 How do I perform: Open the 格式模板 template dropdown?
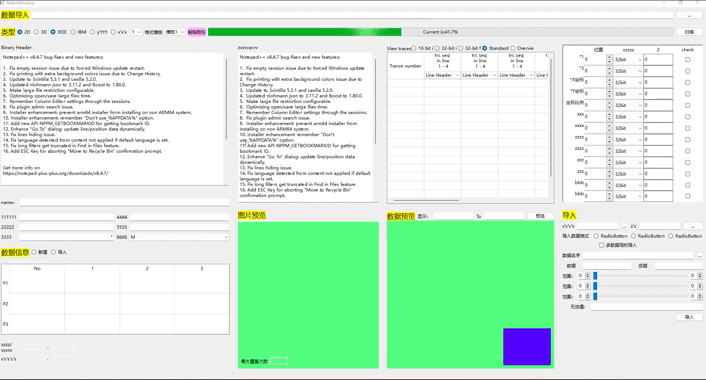point(175,32)
